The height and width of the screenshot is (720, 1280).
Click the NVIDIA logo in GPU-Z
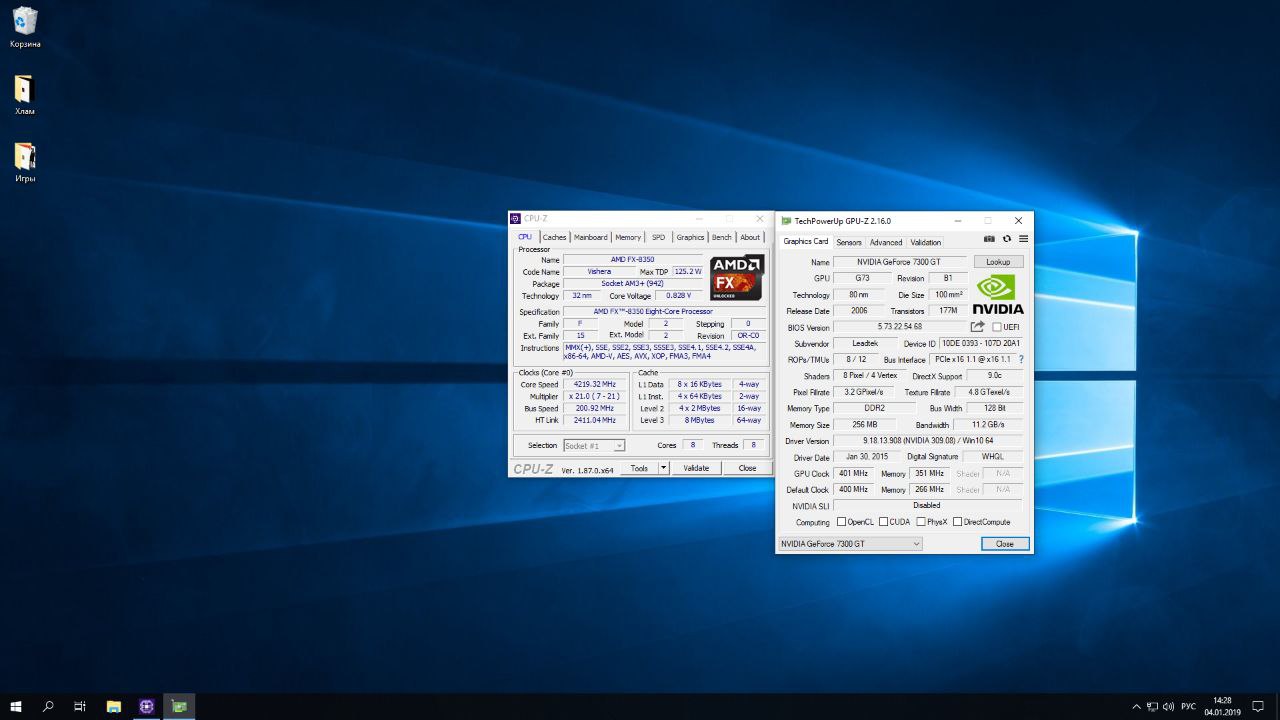(x=998, y=294)
